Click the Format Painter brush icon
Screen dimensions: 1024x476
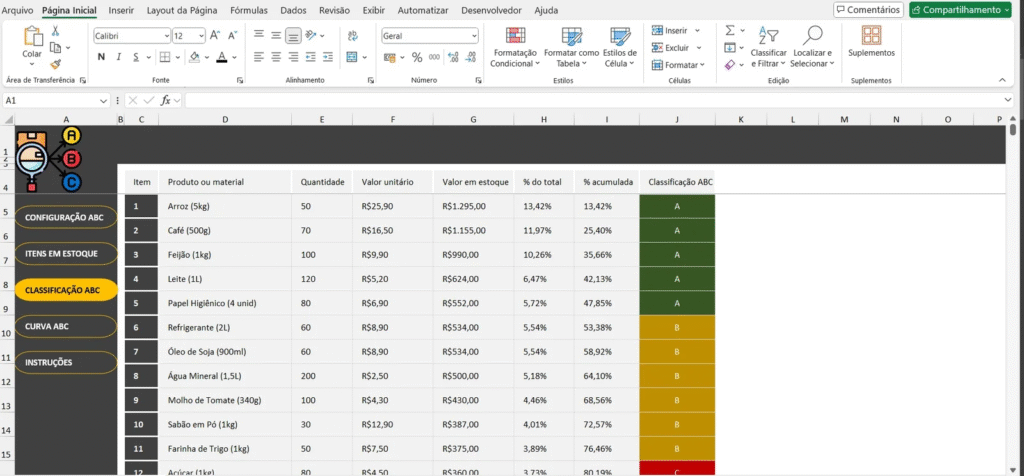54,62
